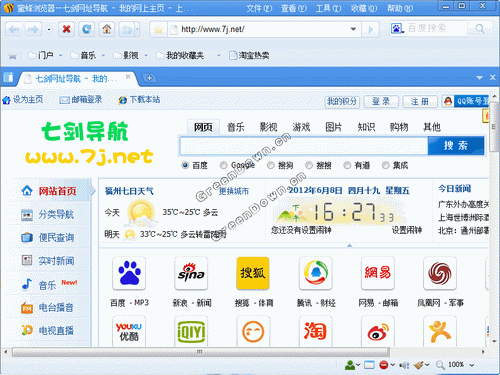
Task: Select the 百度 radio button
Action: (x=185, y=165)
